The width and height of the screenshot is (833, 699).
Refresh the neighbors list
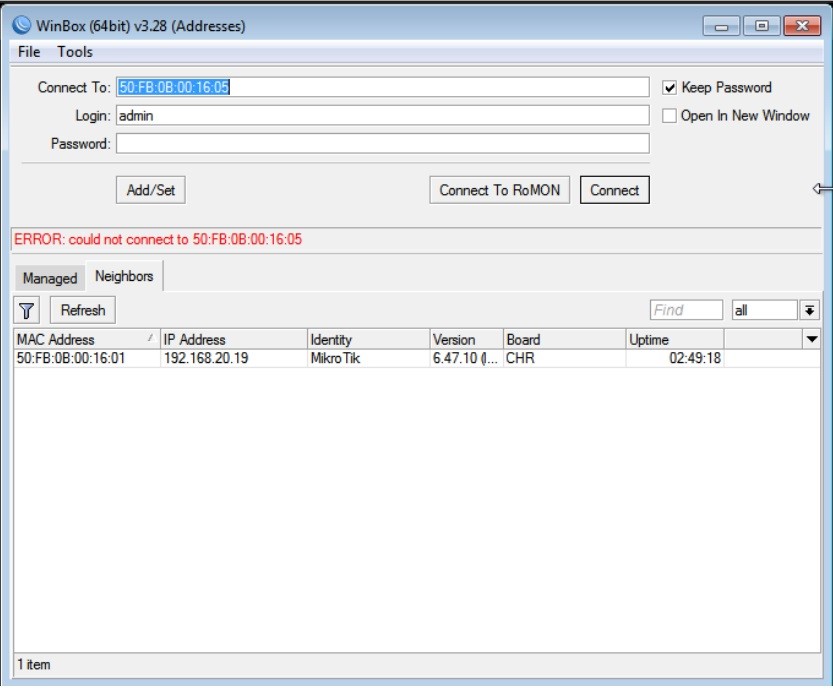pyautogui.click(x=83, y=310)
